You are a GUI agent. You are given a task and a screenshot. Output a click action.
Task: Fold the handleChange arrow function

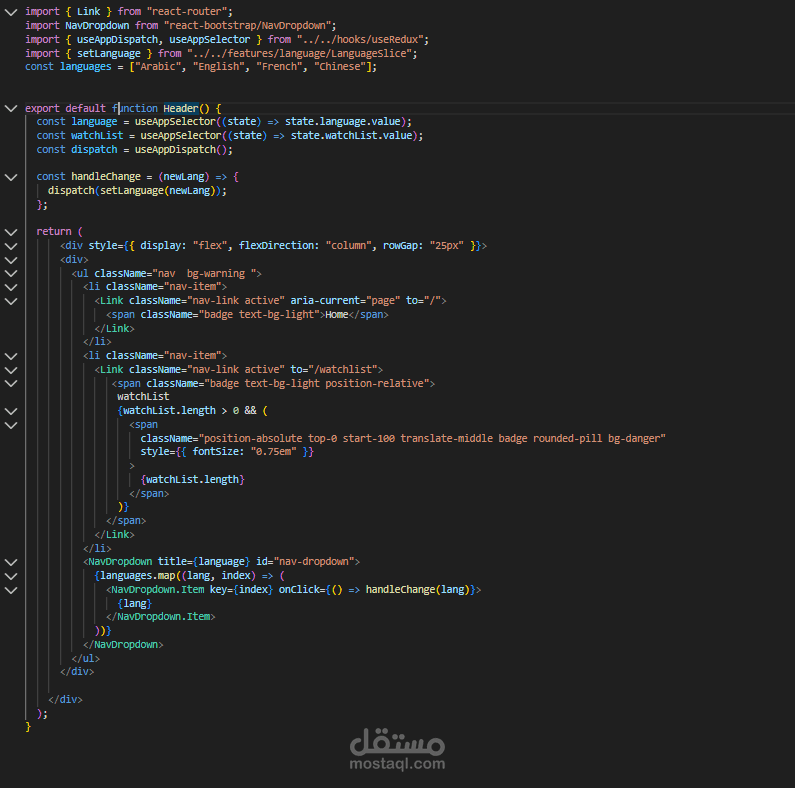11,177
